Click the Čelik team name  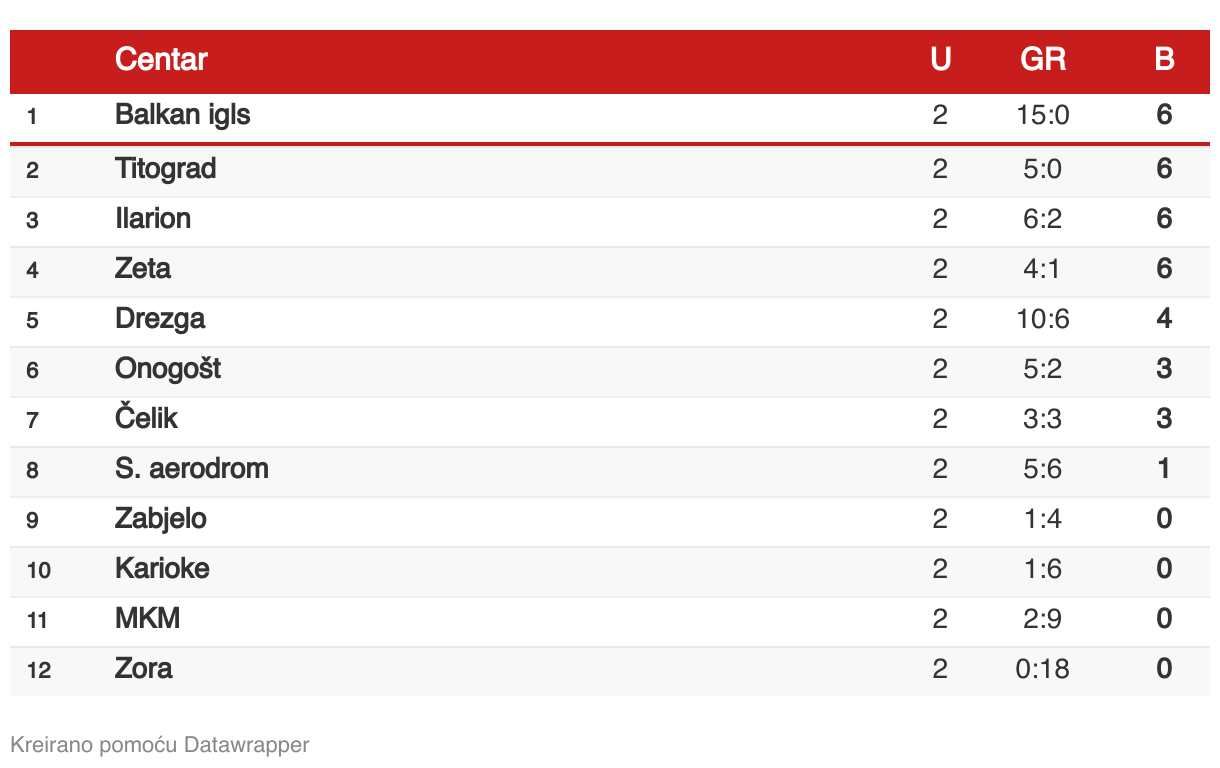[x=146, y=418]
